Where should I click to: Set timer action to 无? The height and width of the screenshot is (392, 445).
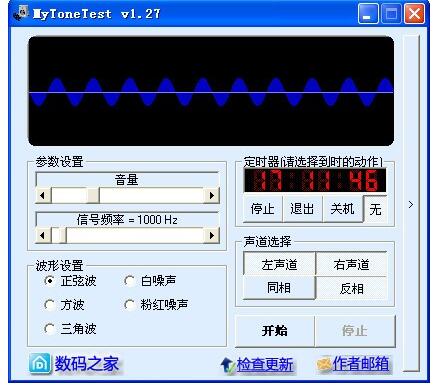[375, 209]
